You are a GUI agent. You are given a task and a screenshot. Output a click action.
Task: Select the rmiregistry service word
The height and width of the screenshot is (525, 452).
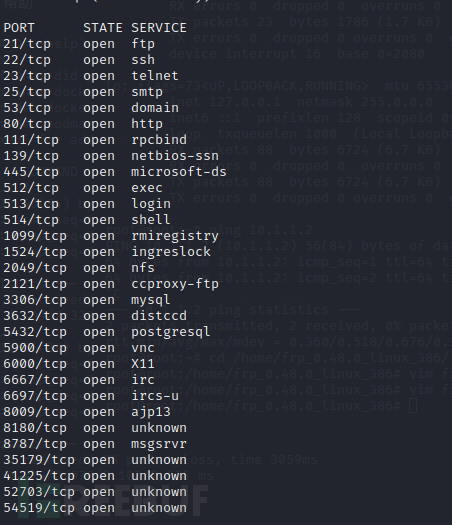175,236
